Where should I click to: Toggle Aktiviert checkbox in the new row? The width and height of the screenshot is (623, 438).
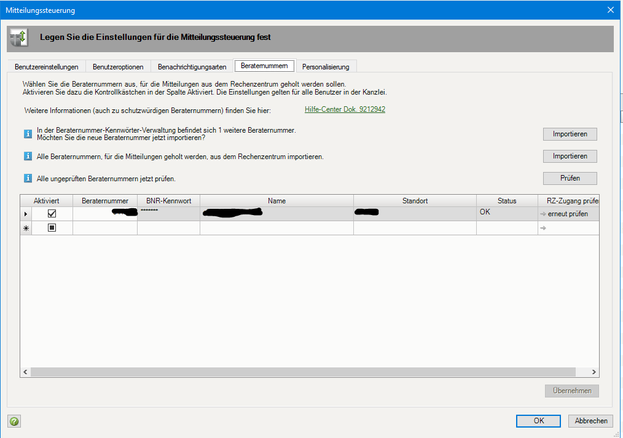point(51,228)
